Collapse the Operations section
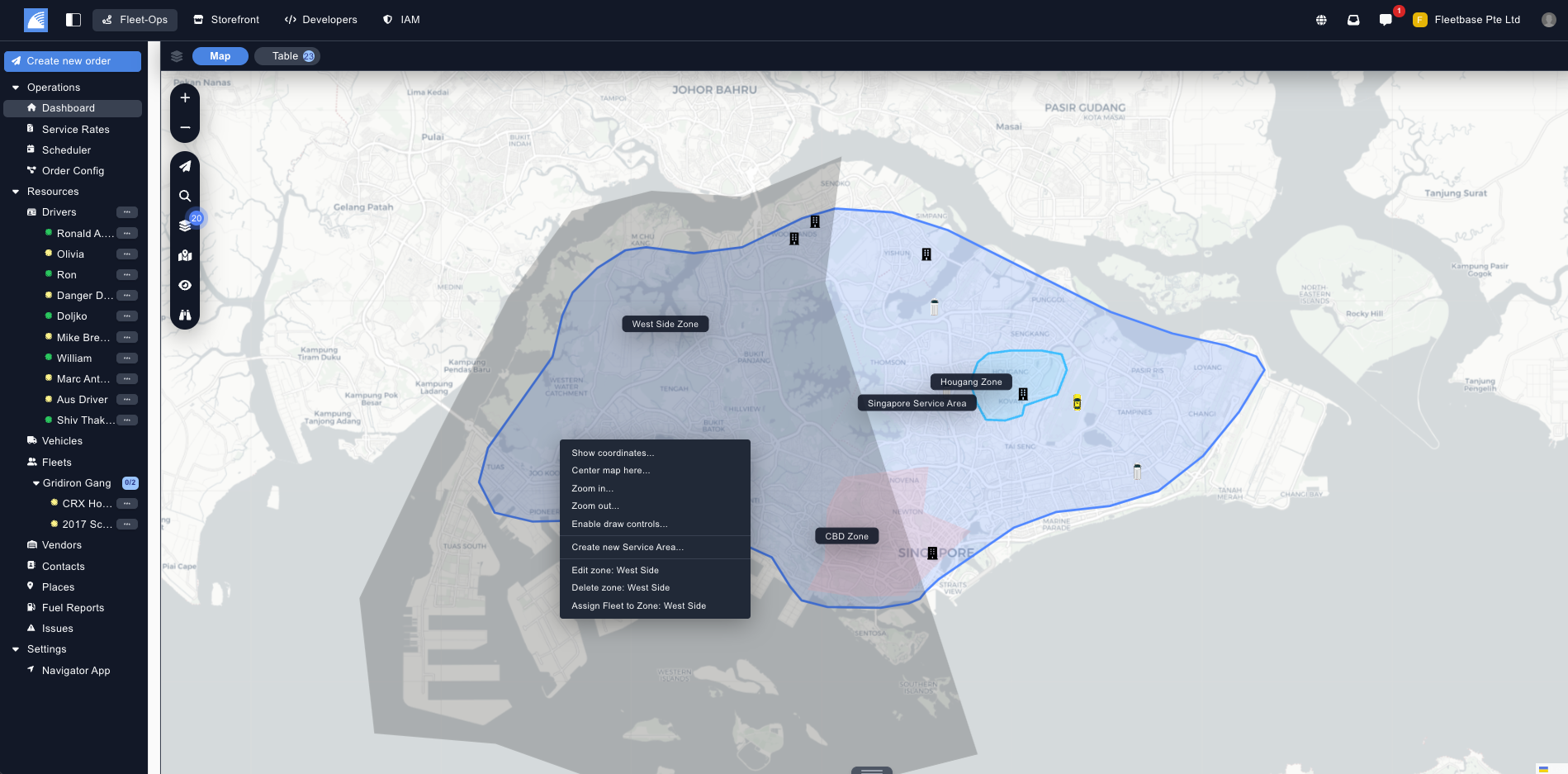This screenshot has height=774, width=1568. [x=16, y=88]
